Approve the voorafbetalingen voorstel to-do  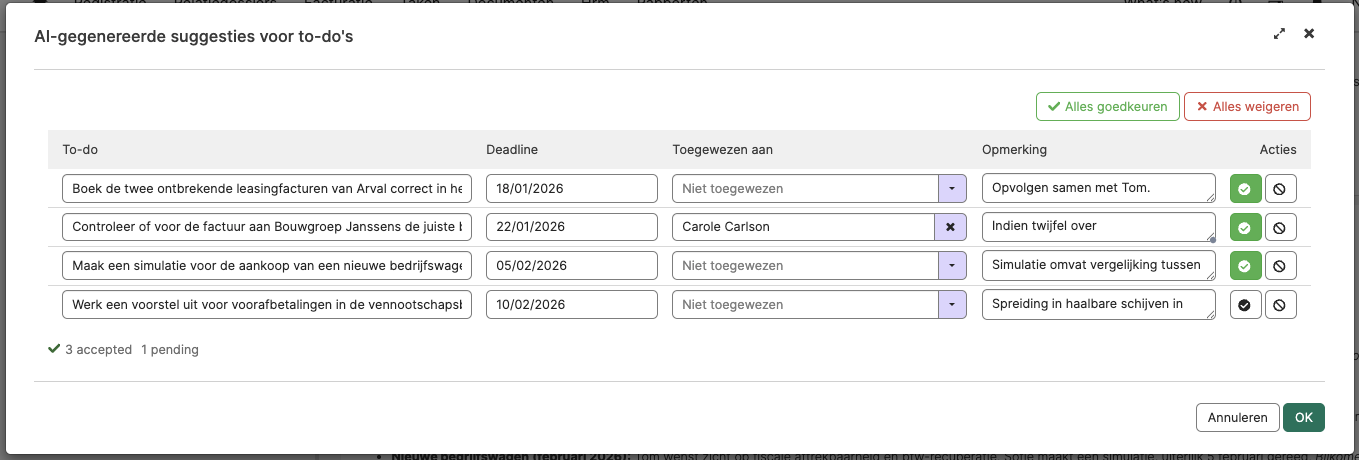(x=1245, y=305)
